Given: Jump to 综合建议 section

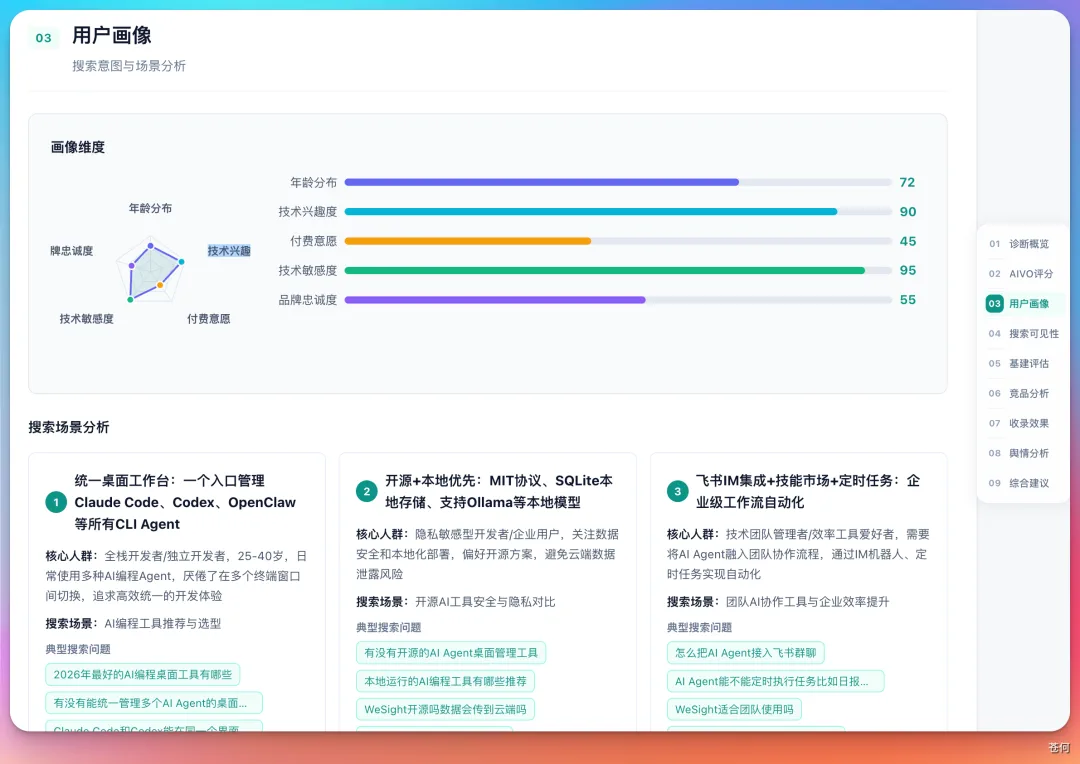Looking at the screenshot, I should (1019, 483).
